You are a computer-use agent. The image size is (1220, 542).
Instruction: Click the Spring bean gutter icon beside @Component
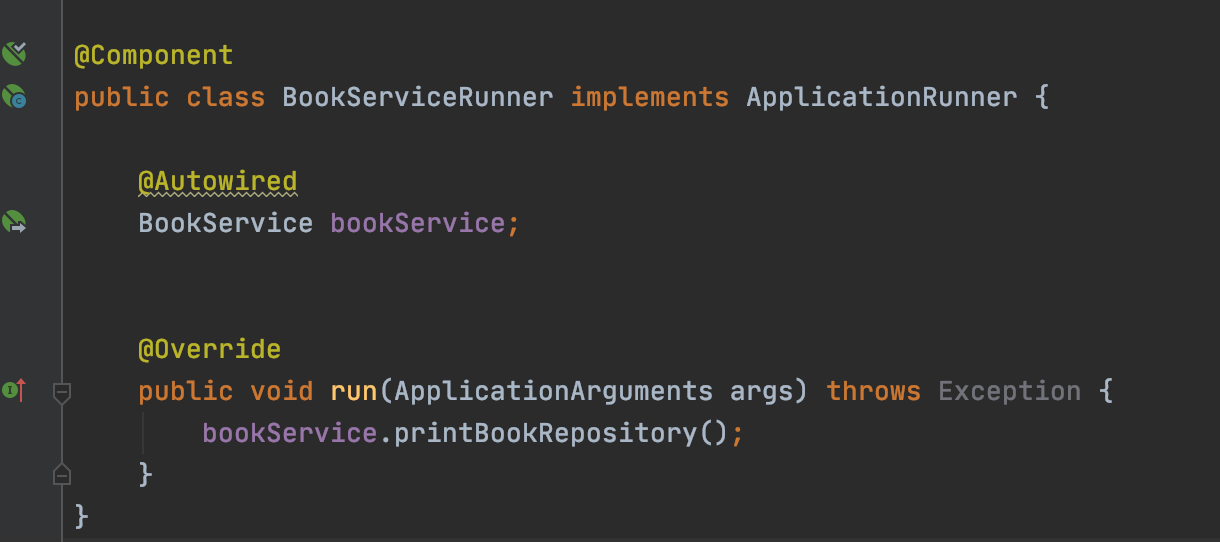[14, 53]
